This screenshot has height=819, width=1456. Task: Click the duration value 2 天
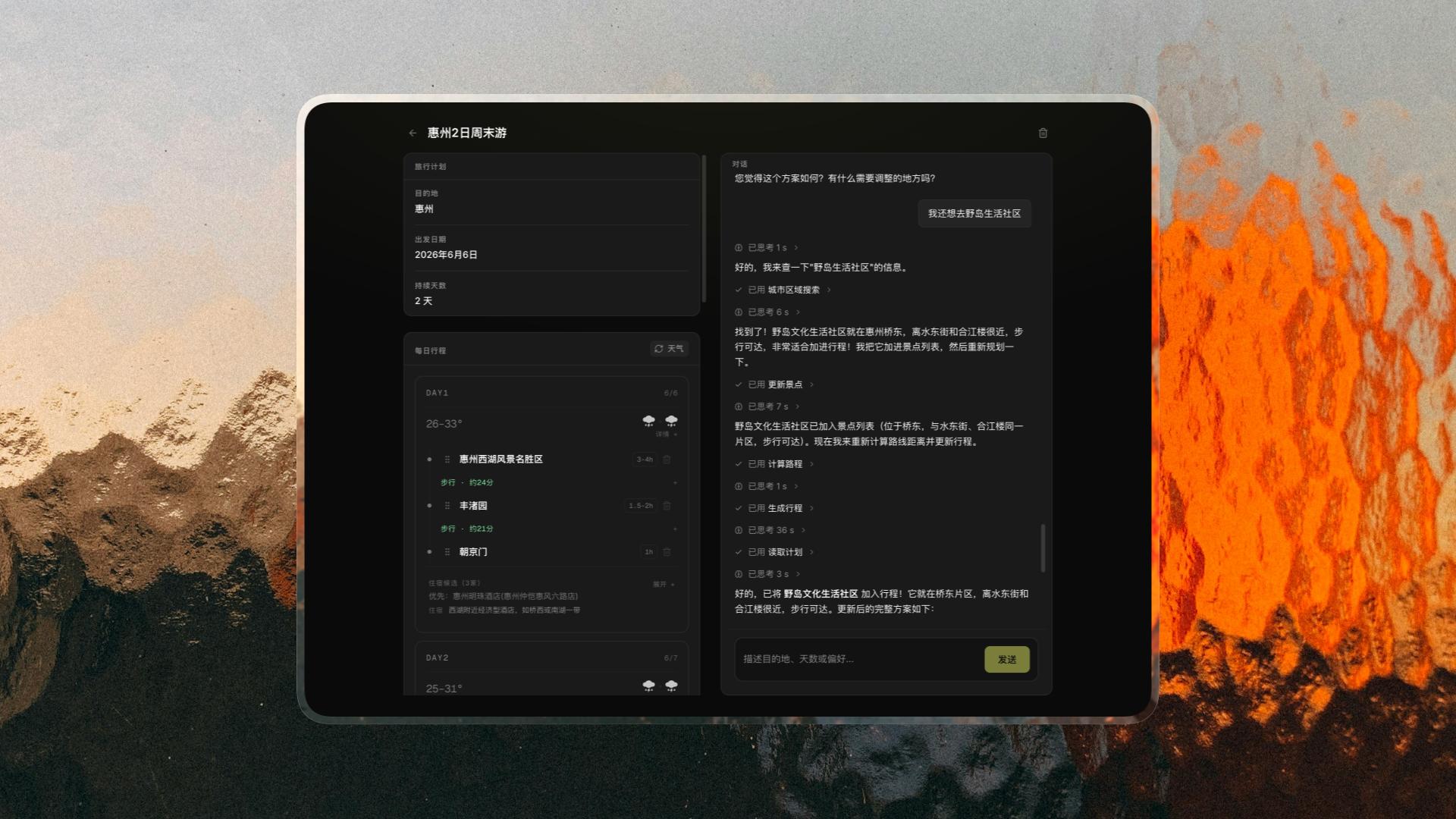[x=423, y=301]
